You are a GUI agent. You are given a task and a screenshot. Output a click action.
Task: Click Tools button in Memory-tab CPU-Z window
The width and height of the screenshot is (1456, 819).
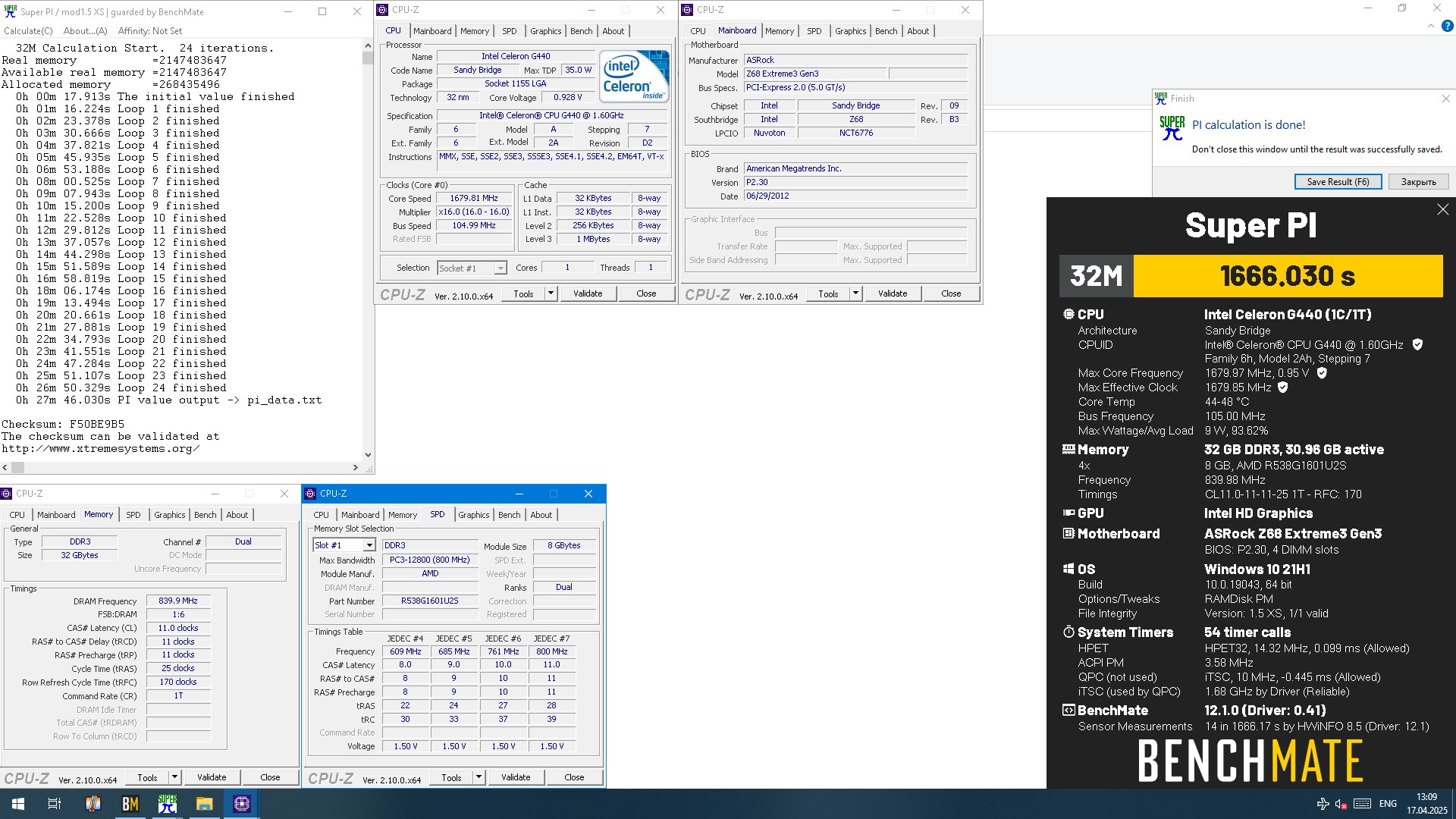[x=148, y=777]
